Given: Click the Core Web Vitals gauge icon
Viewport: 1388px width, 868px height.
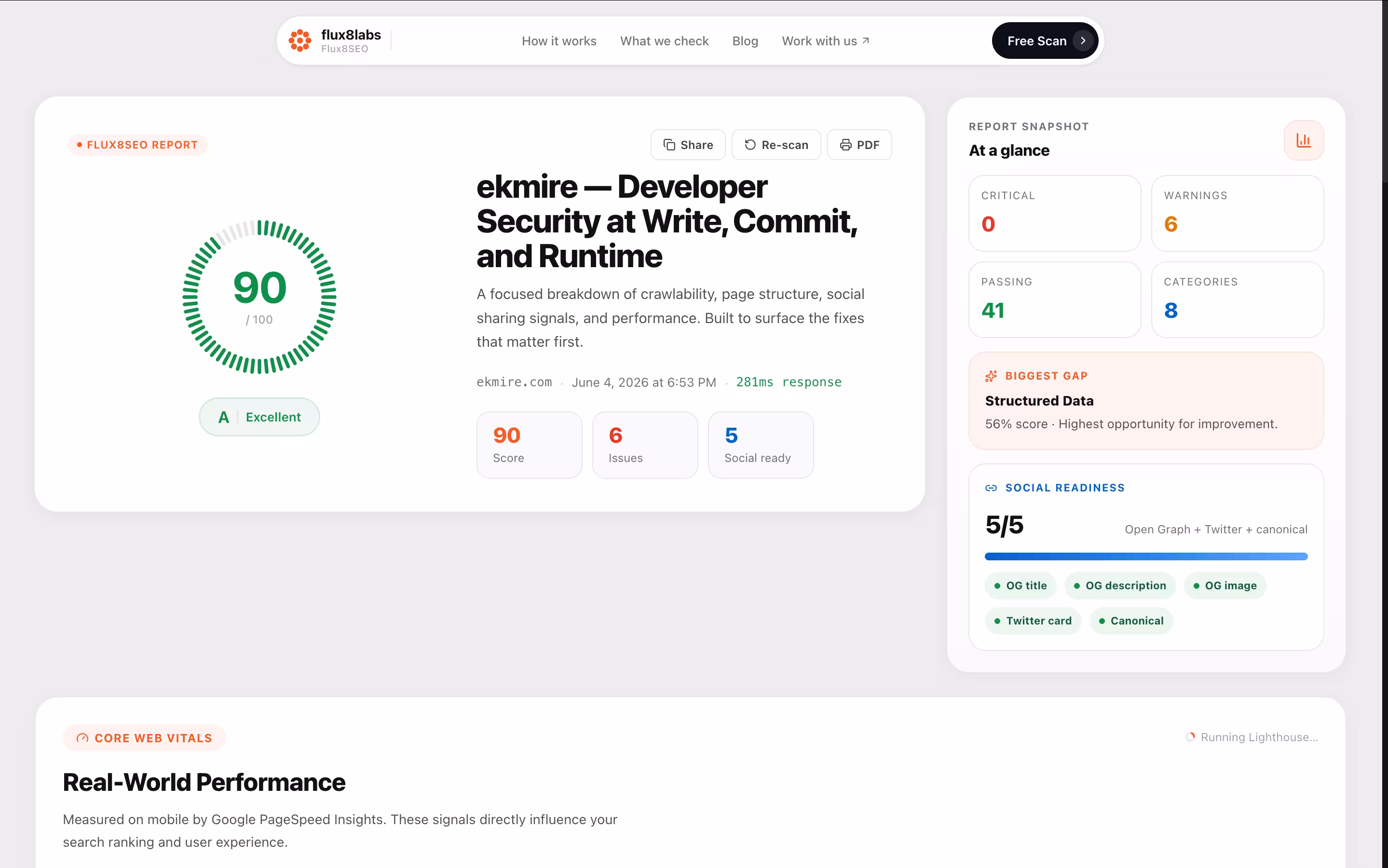Looking at the screenshot, I should point(82,738).
